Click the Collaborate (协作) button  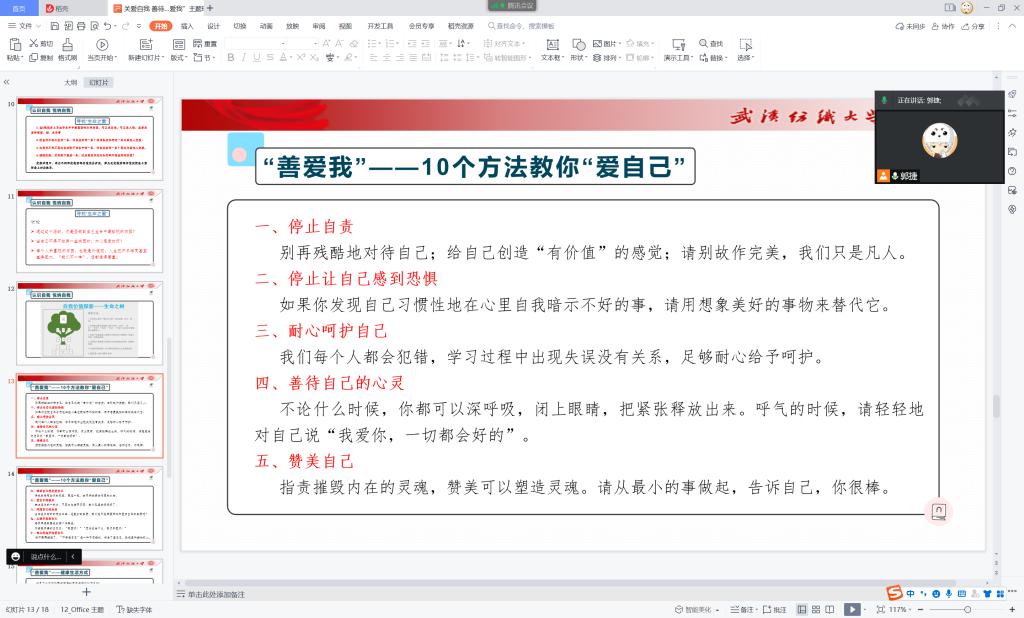pos(943,26)
